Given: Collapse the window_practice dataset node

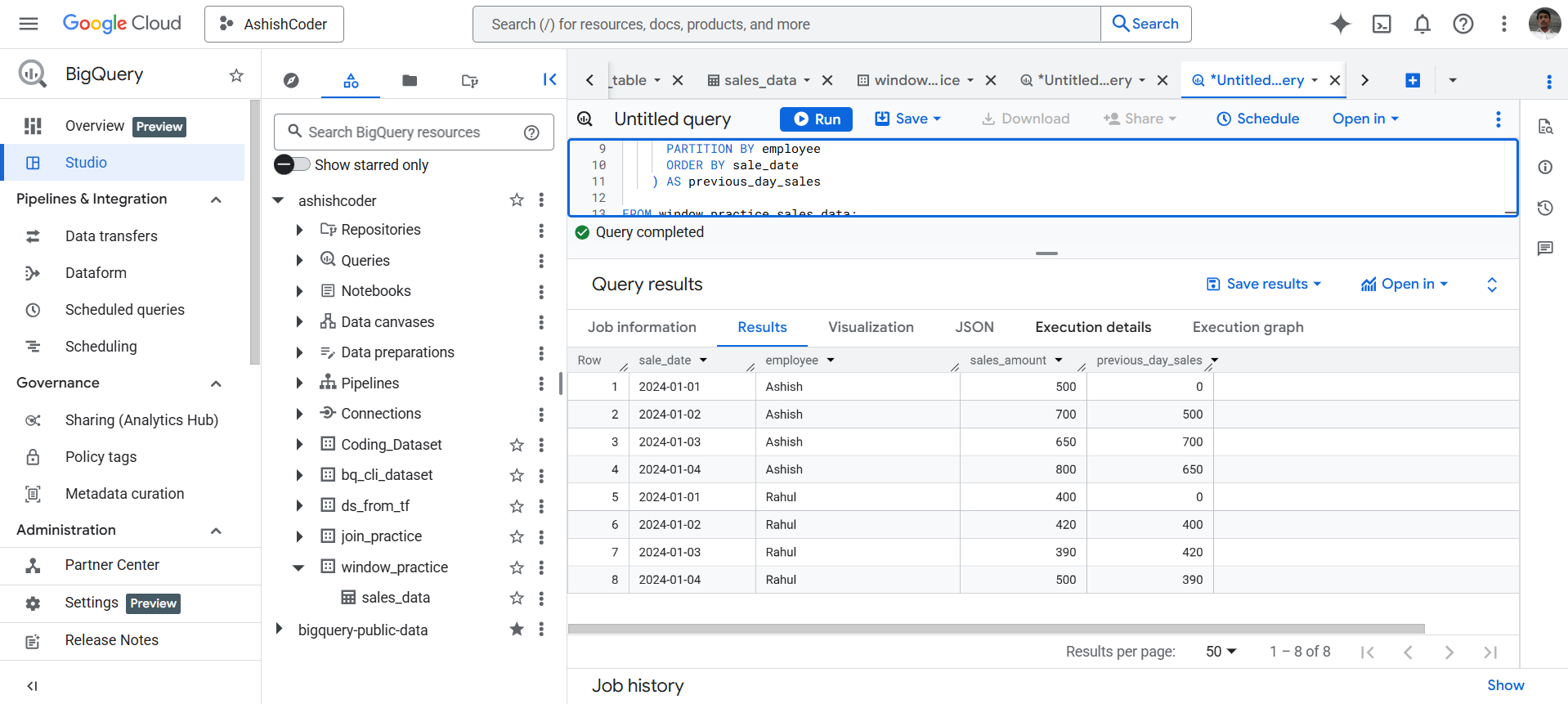Looking at the screenshot, I should (299, 567).
